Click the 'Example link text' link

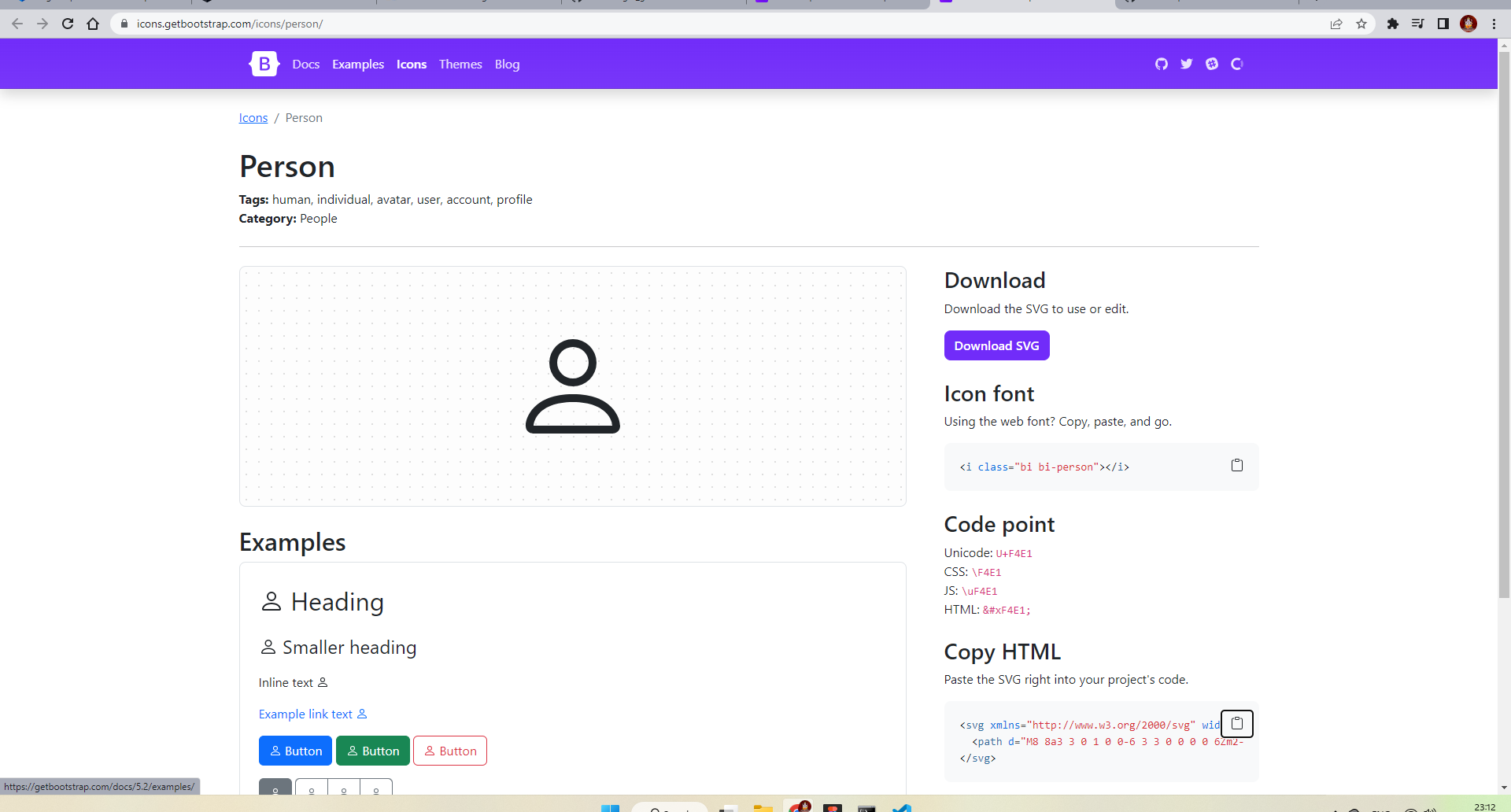(x=306, y=714)
